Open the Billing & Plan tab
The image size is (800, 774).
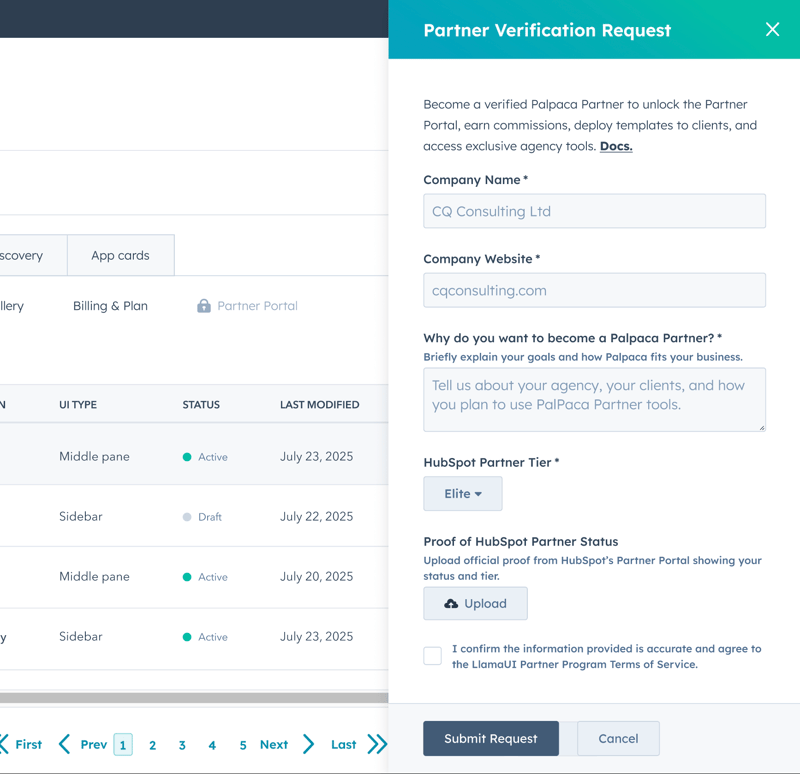point(110,306)
